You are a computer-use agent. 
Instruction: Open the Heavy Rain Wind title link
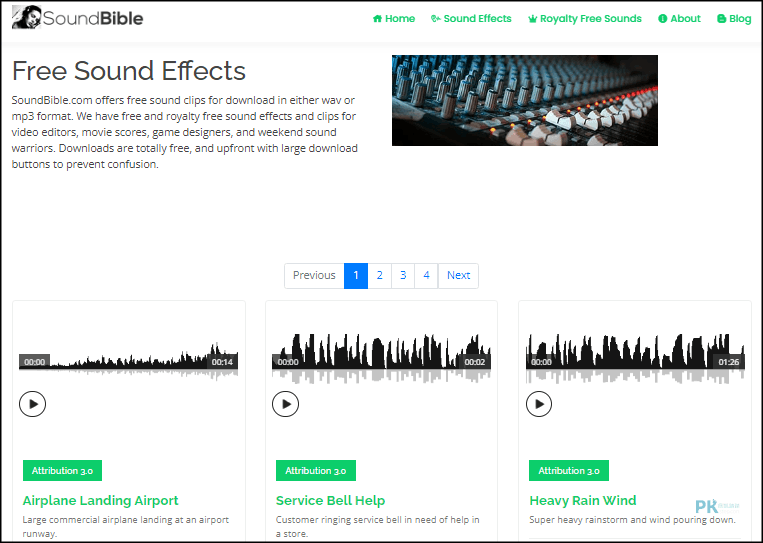pyautogui.click(x=582, y=500)
